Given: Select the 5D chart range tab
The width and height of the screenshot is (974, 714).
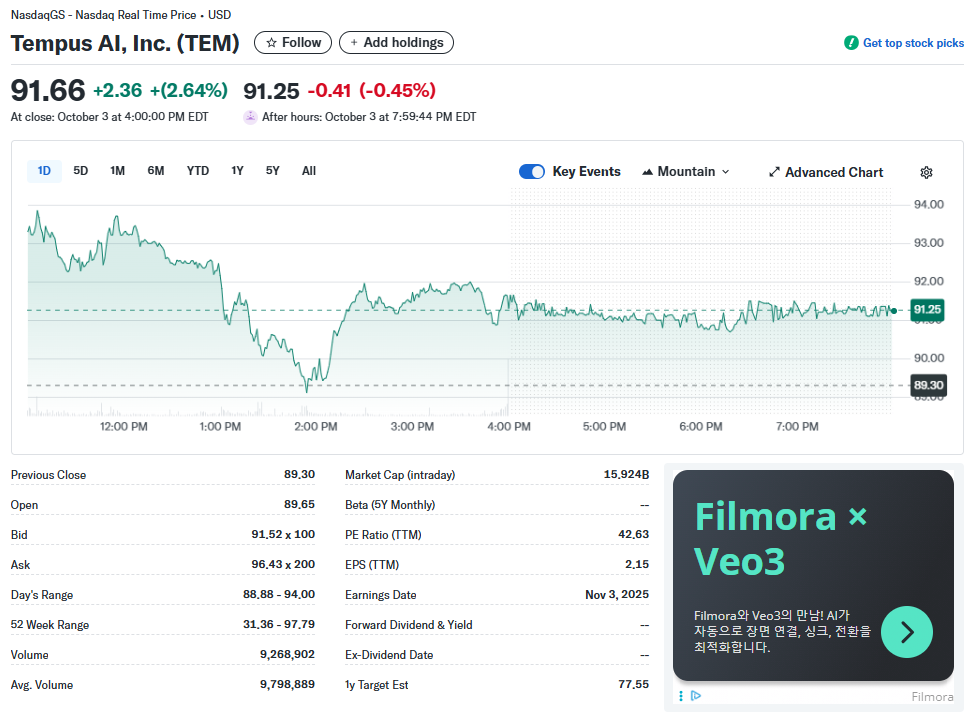Looking at the screenshot, I should (x=81, y=171).
